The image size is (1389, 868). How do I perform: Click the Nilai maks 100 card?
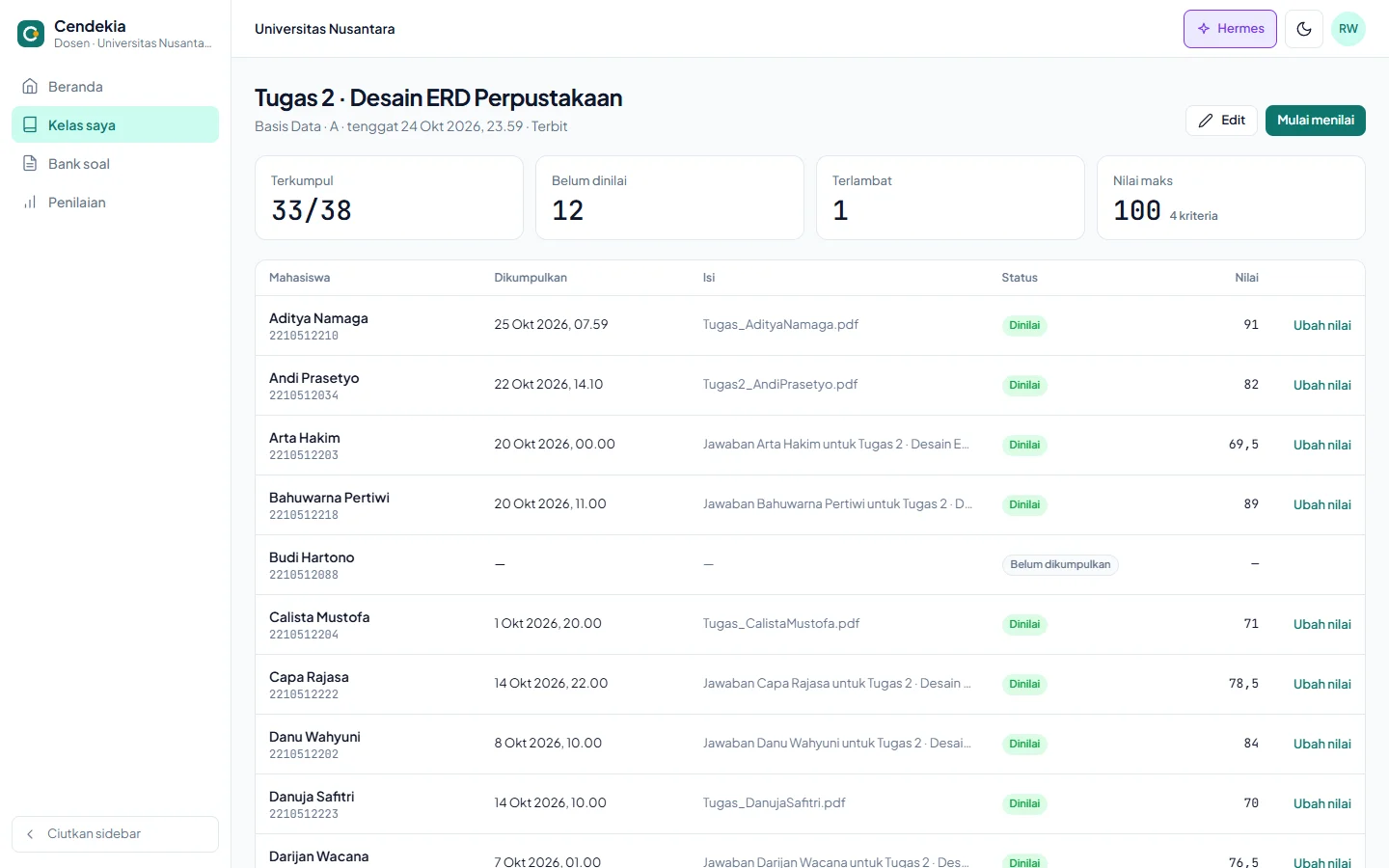(x=1231, y=198)
